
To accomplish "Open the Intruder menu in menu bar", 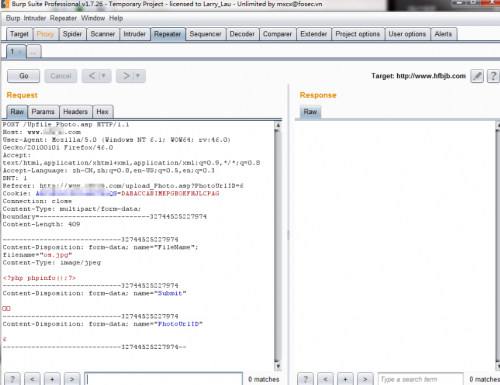I will [x=35, y=18].
